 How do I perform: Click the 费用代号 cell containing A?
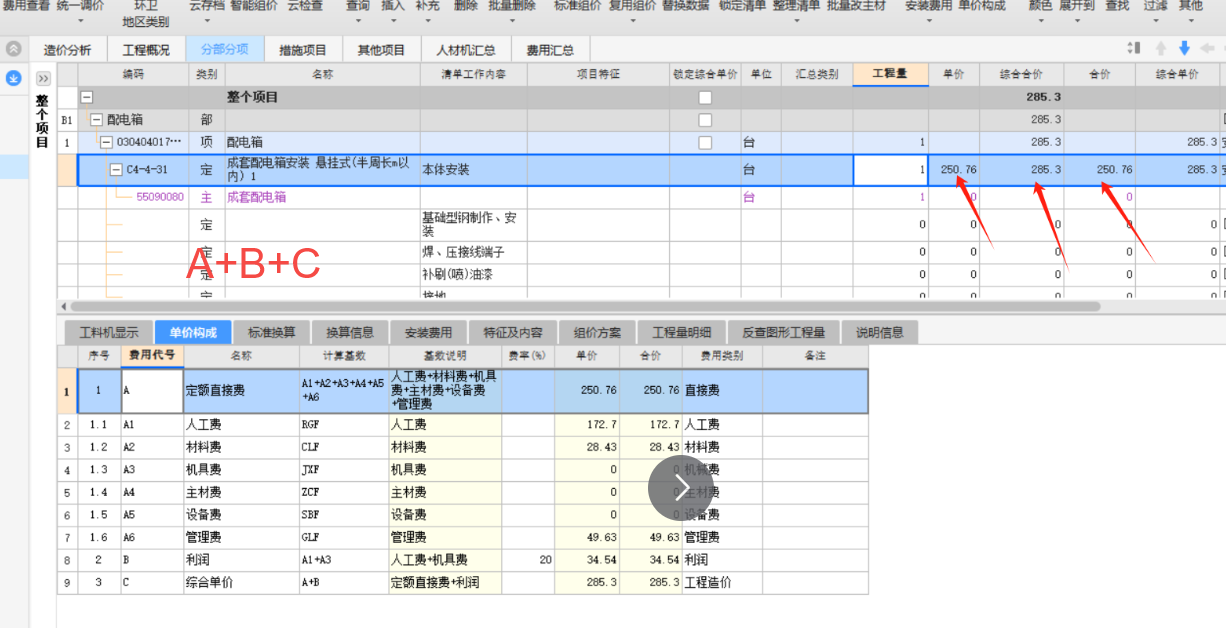click(x=152, y=390)
